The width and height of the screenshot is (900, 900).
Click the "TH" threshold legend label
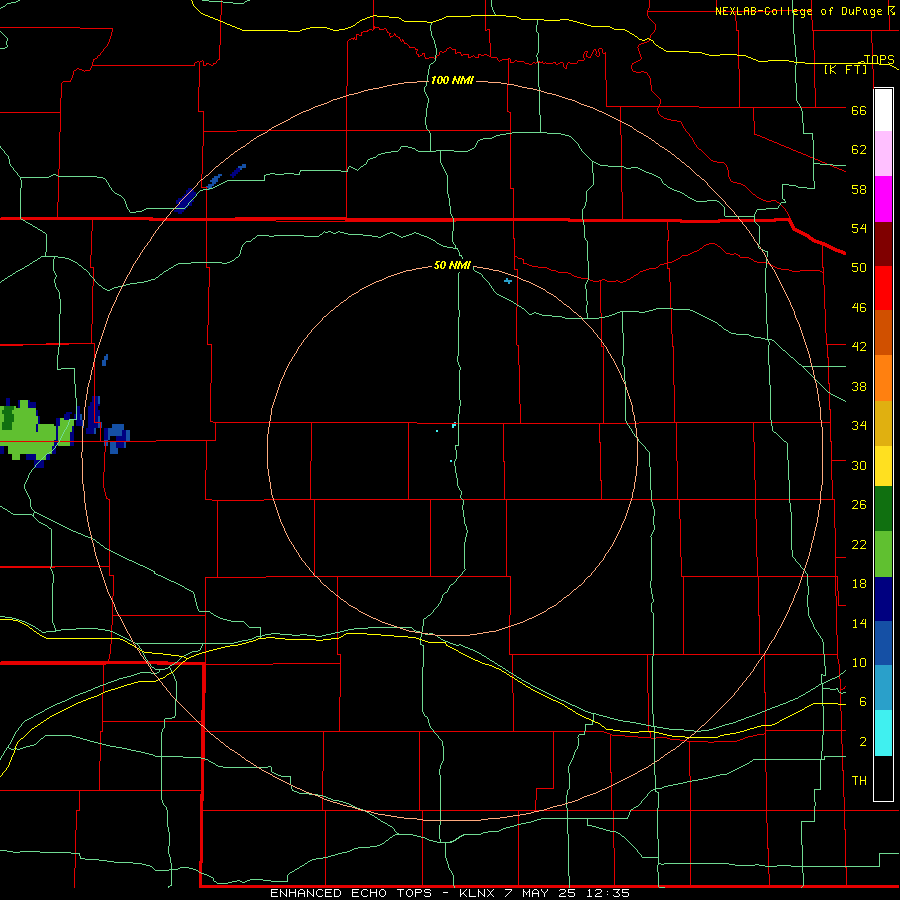click(x=859, y=781)
